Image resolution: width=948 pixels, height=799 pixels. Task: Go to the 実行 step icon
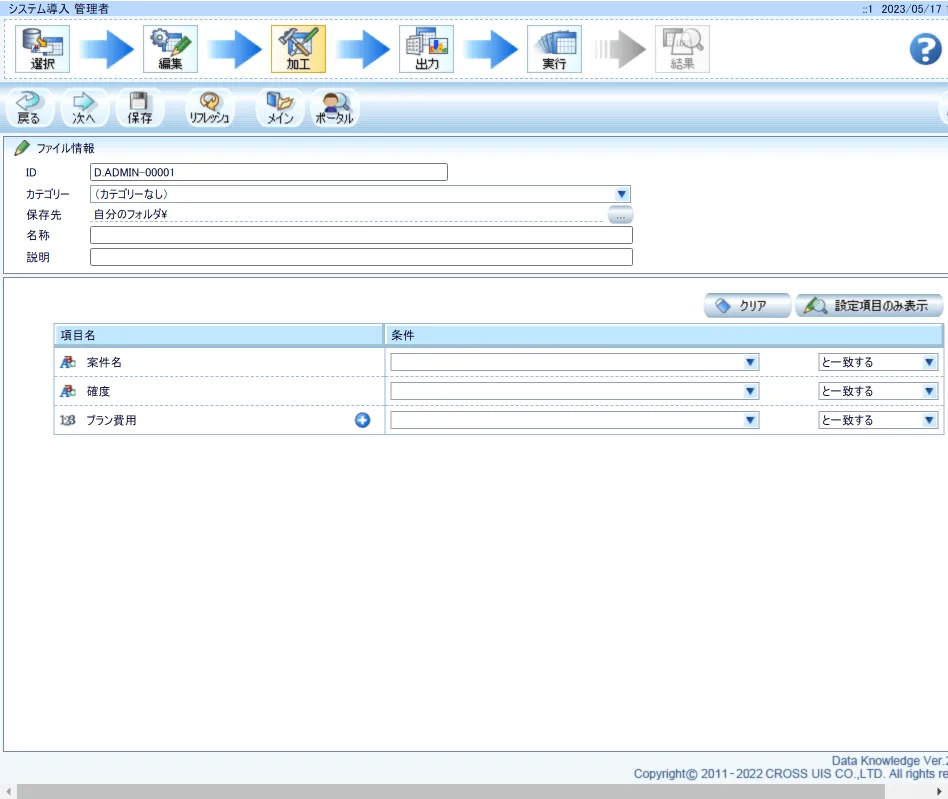pyautogui.click(x=554, y=48)
